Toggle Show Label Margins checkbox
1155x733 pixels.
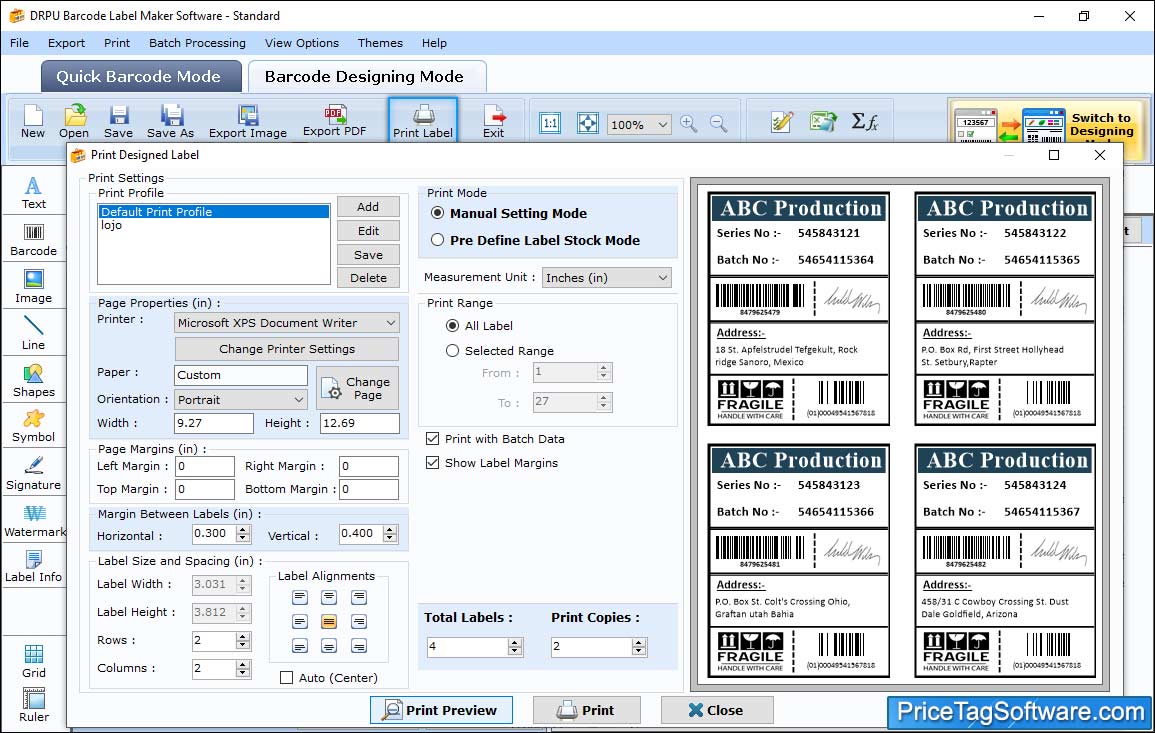point(432,463)
